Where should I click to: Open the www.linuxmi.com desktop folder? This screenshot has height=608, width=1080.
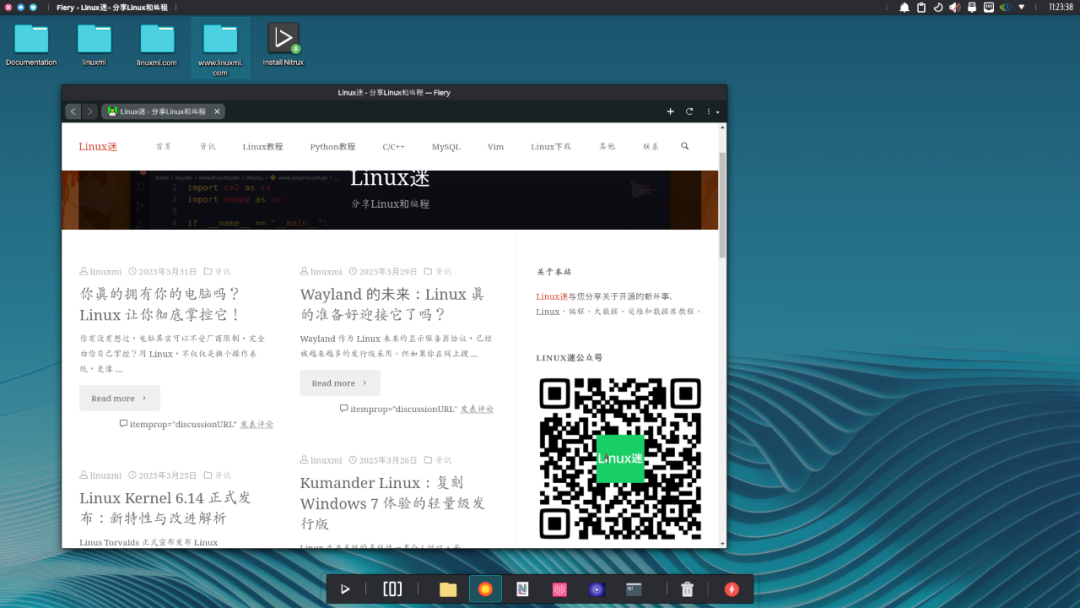(x=220, y=50)
